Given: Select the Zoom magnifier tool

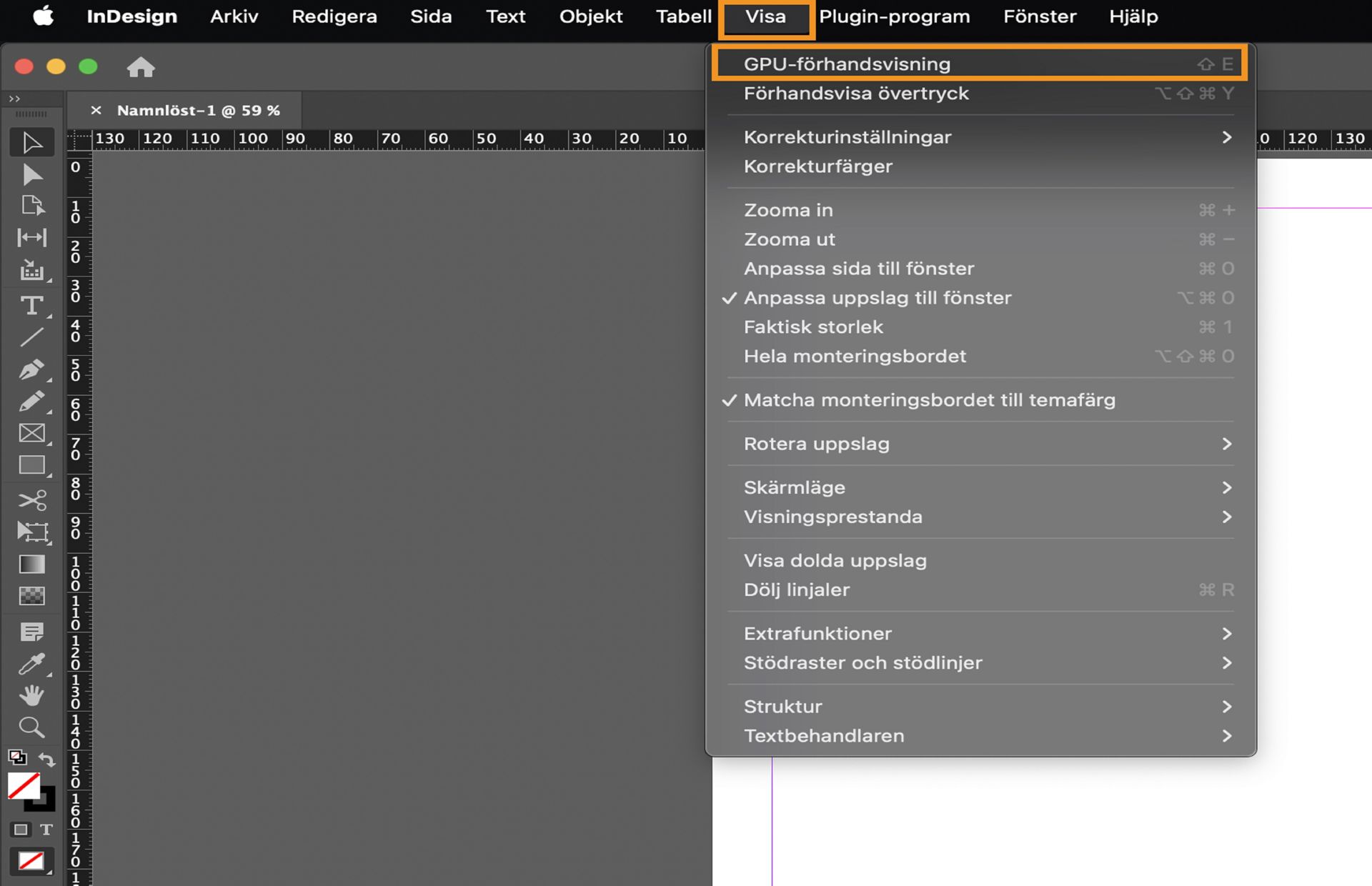Looking at the screenshot, I should (x=31, y=727).
